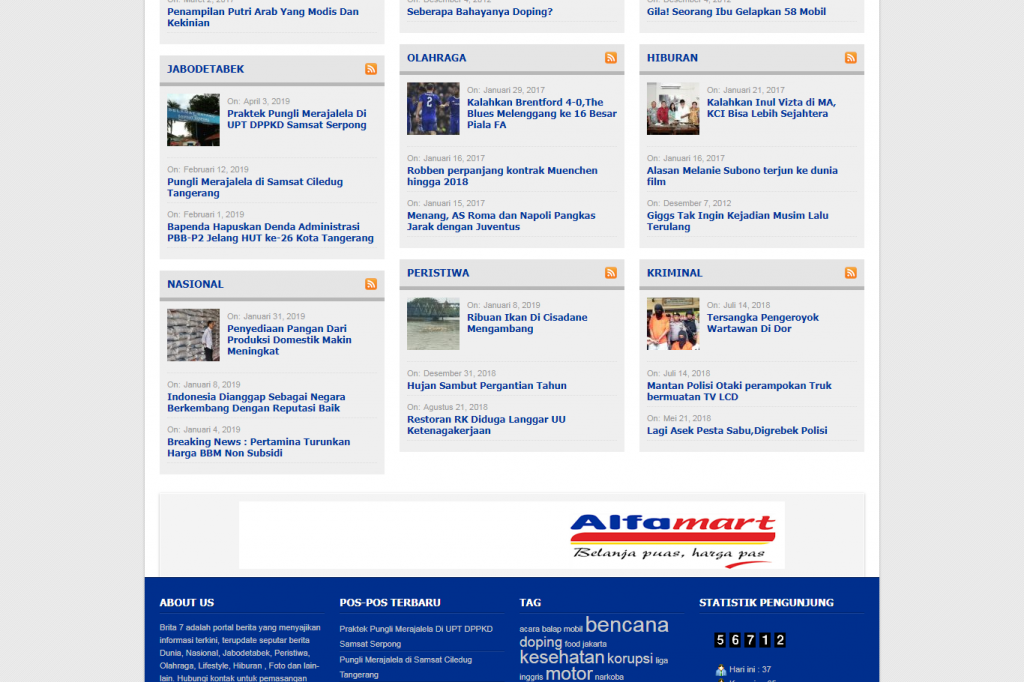
Task: Click the visitor counter digits 56712
Action: 750,640
